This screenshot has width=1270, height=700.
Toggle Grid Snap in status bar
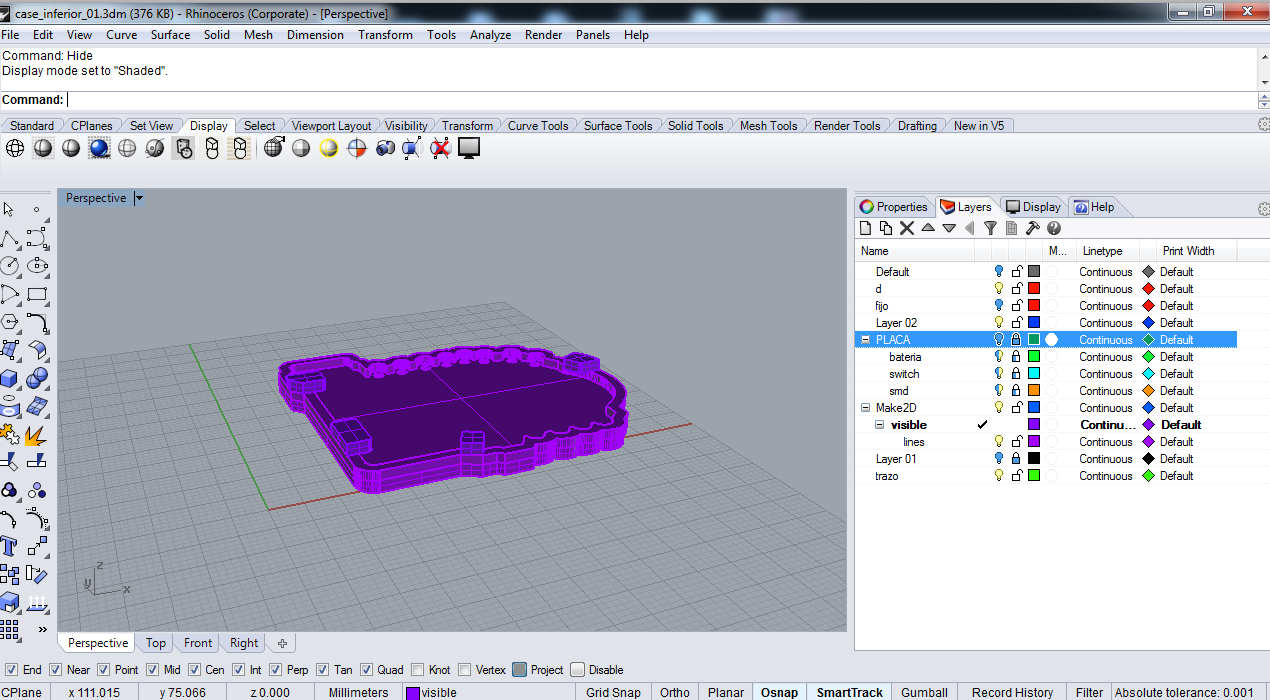click(613, 692)
